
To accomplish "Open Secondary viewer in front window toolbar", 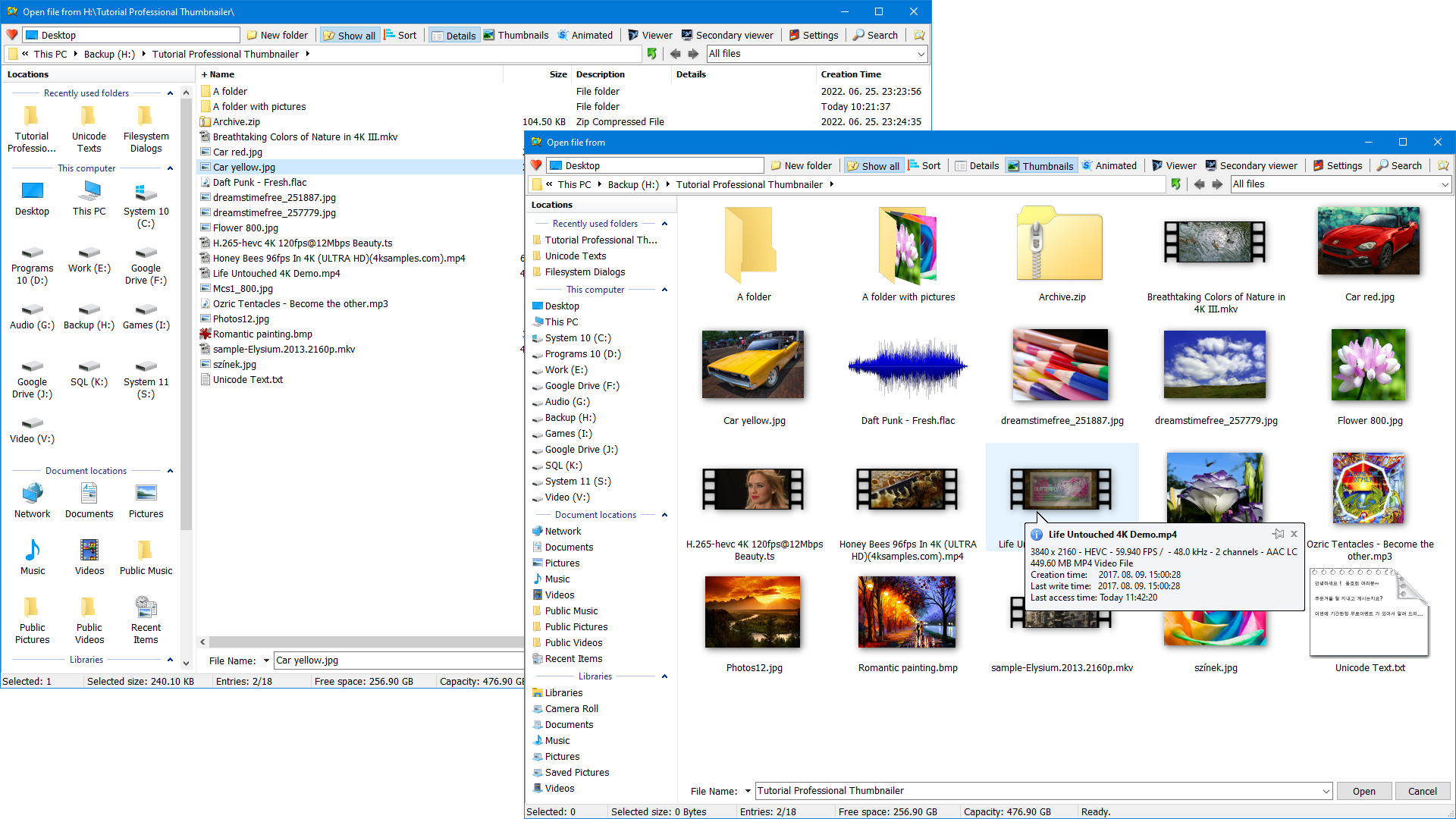I will click(x=1252, y=165).
